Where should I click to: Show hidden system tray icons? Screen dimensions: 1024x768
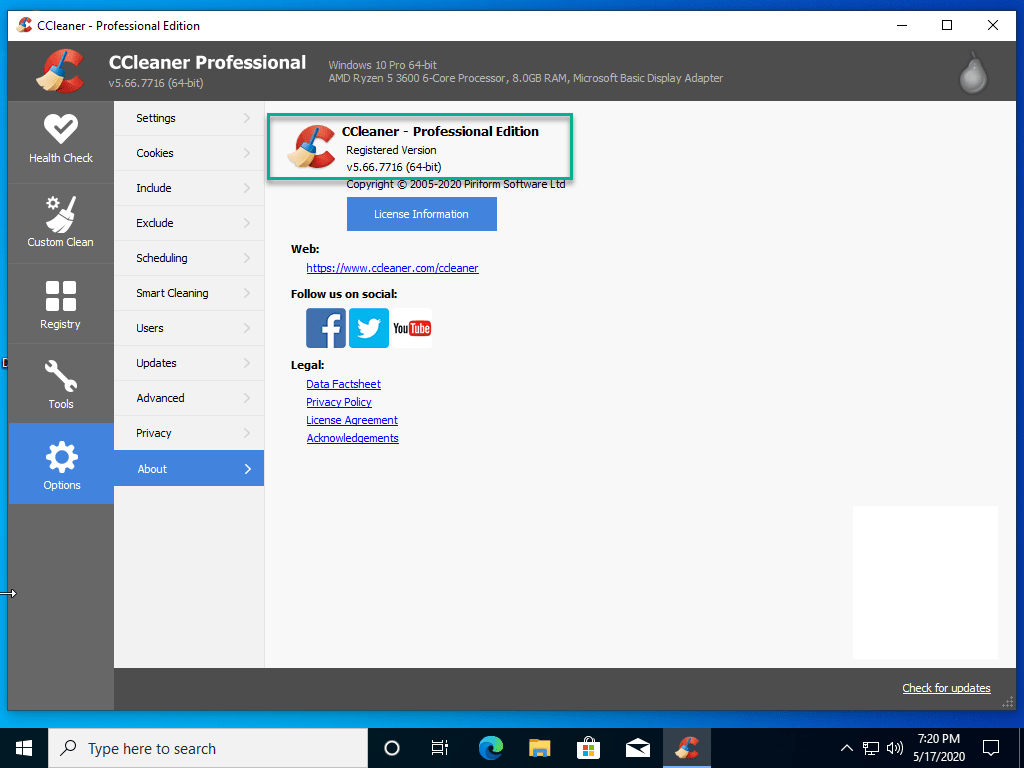[x=846, y=748]
